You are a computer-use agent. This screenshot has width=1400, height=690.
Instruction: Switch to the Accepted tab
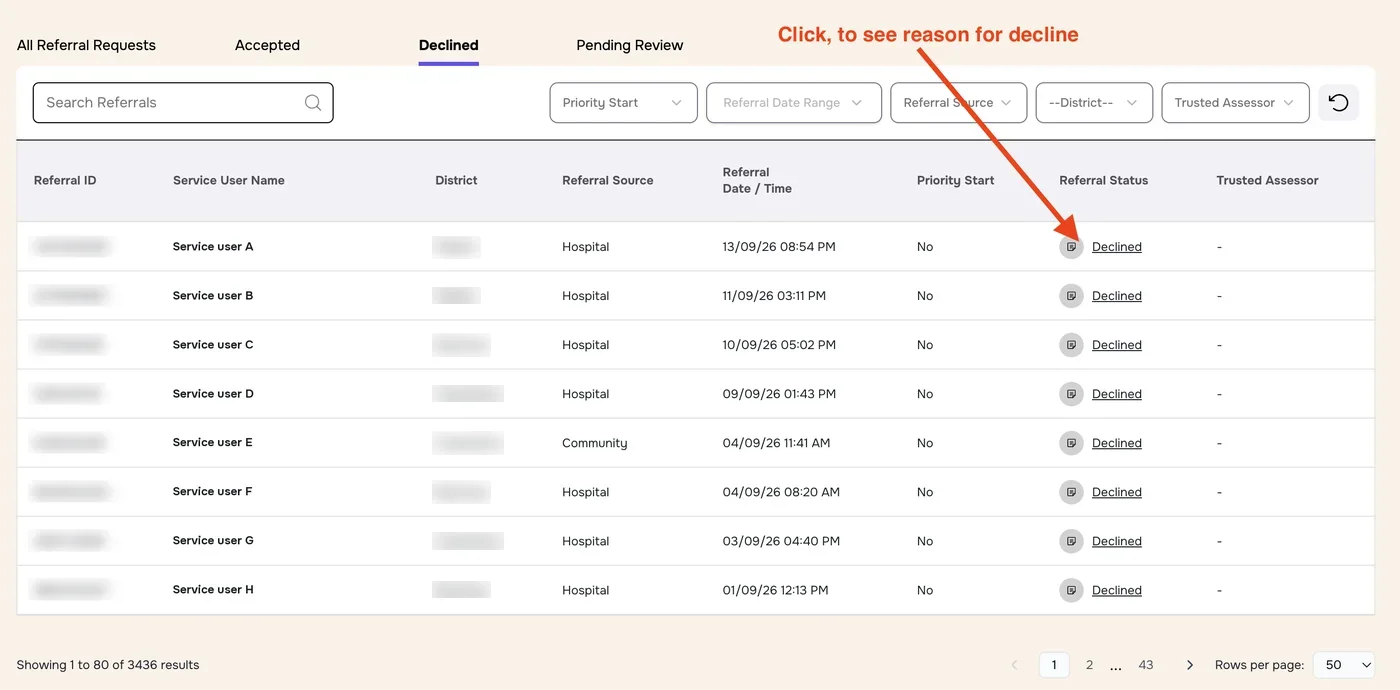click(x=267, y=45)
